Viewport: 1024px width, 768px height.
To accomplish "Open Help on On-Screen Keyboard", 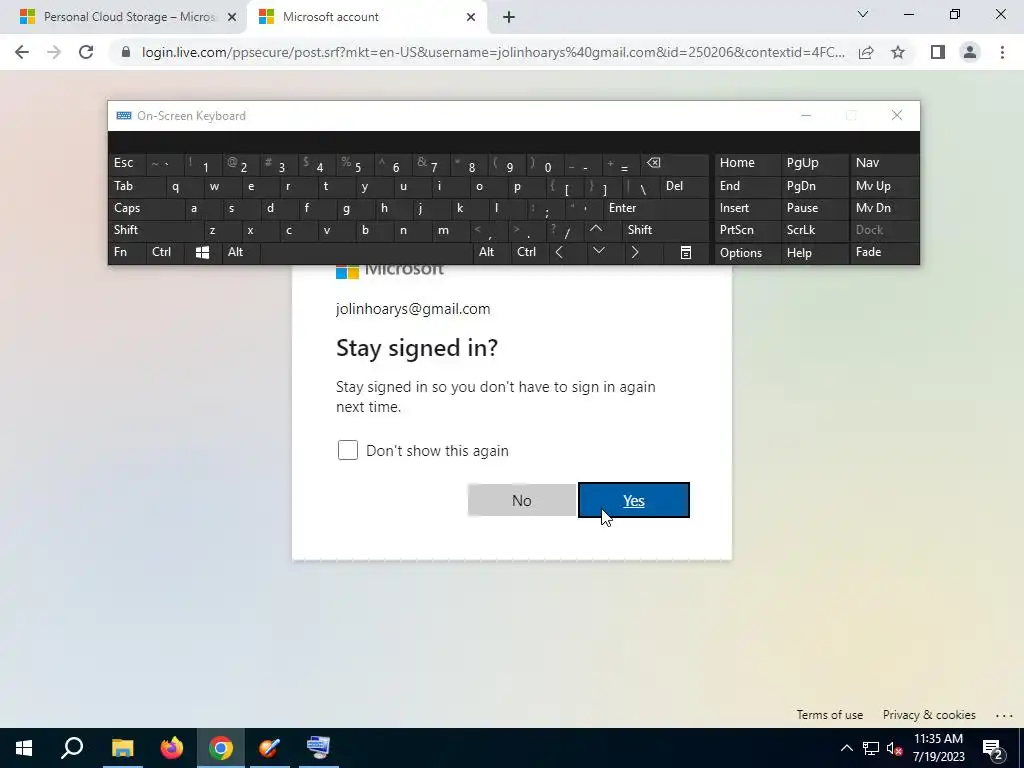I will point(814,253).
